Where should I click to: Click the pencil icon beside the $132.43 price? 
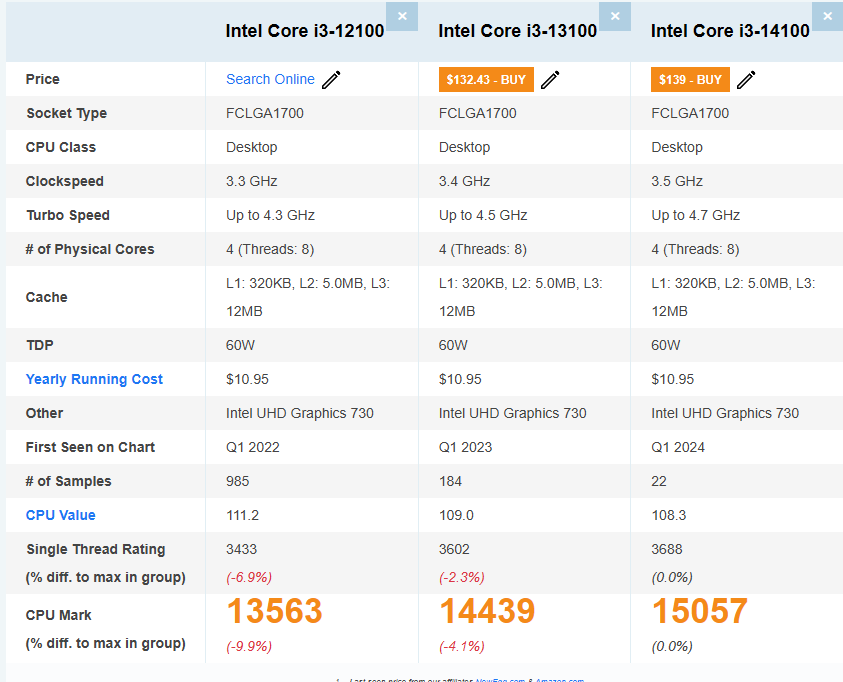click(x=550, y=80)
